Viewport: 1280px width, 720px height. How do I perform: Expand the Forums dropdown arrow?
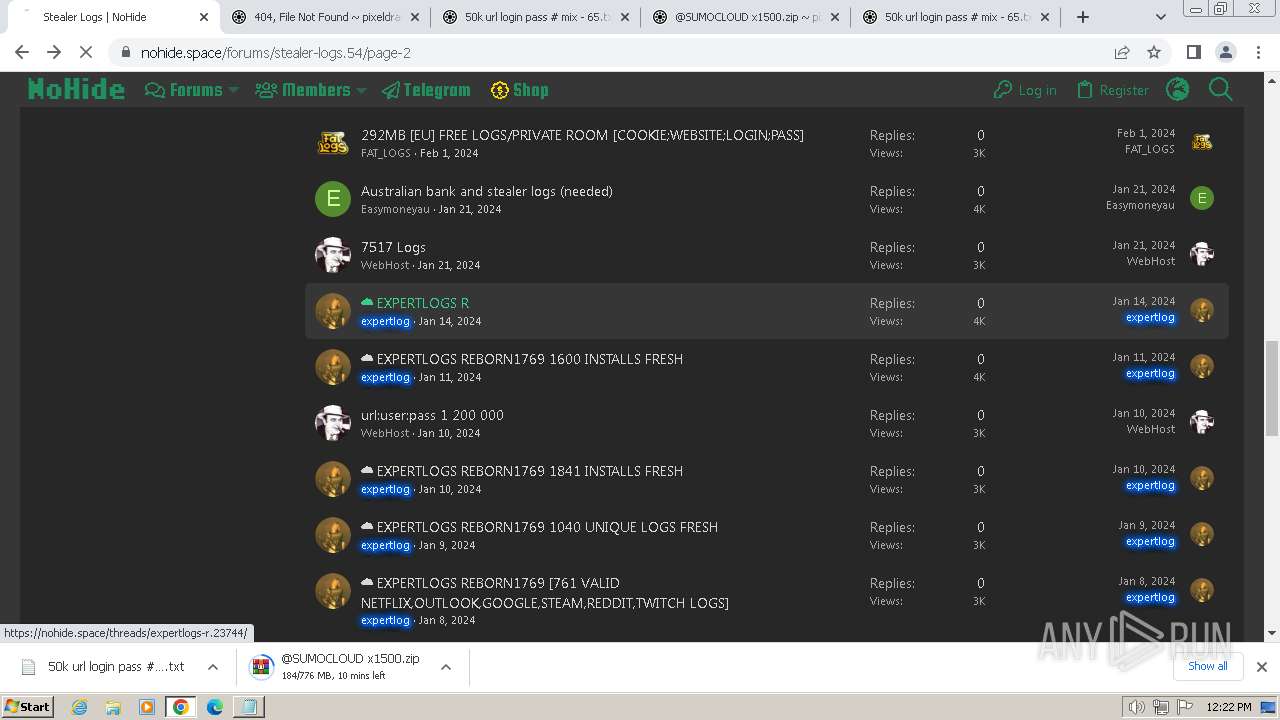(x=234, y=90)
